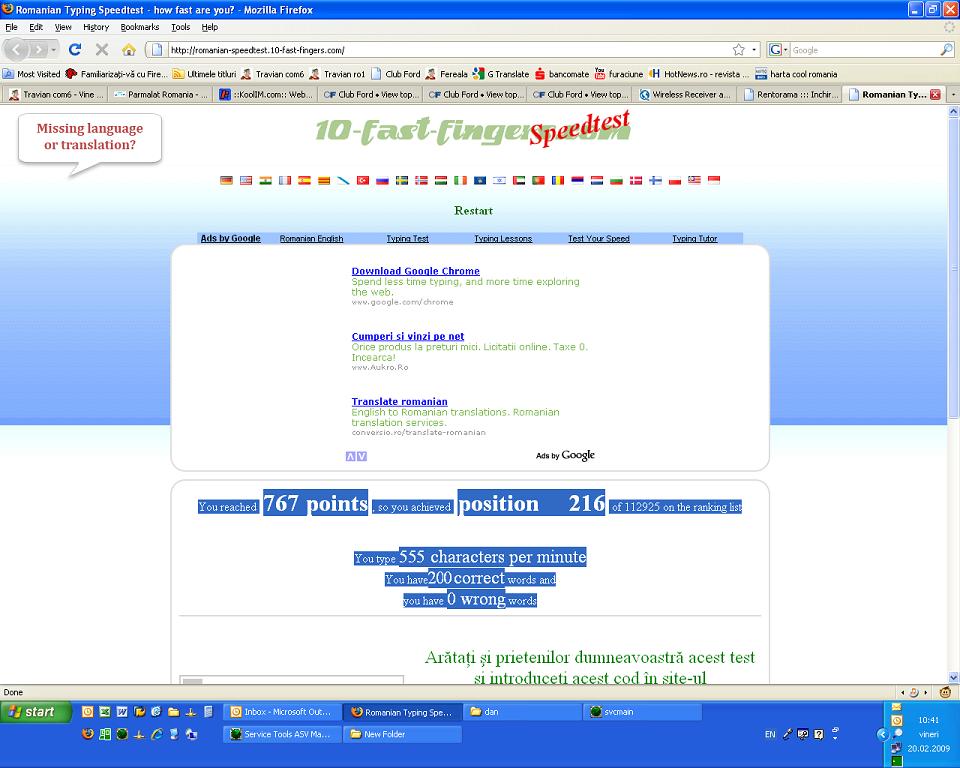960x768 pixels.
Task: Select the Turkish flag language icon
Action: (x=363, y=181)
